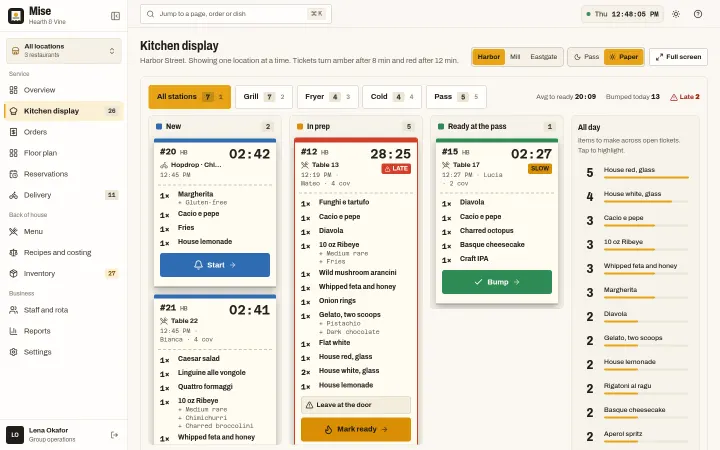Click the Cacio e pepe all-day progress bar
720x450 pixels.
646,225
